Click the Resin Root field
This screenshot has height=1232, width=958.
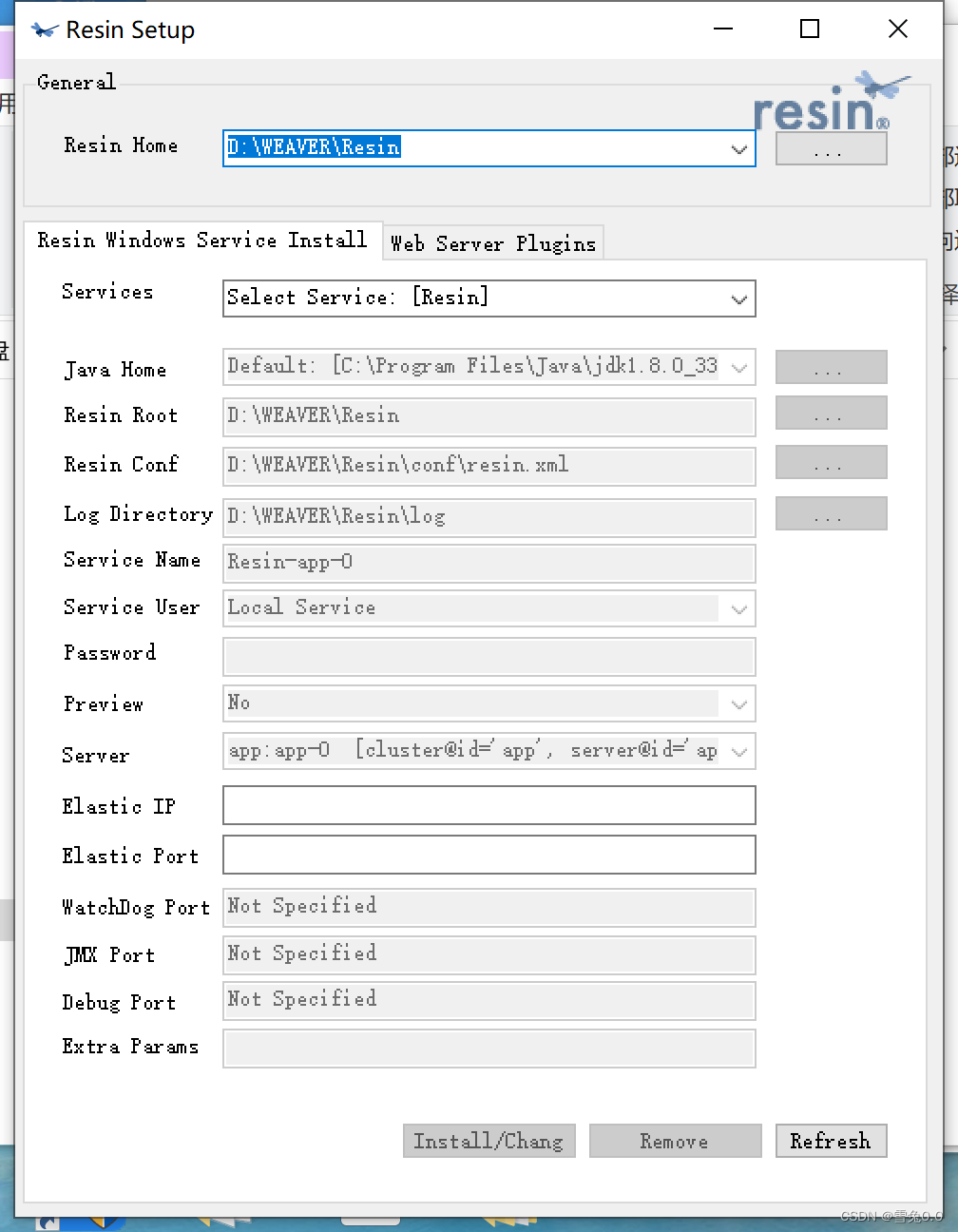point(489,416)
